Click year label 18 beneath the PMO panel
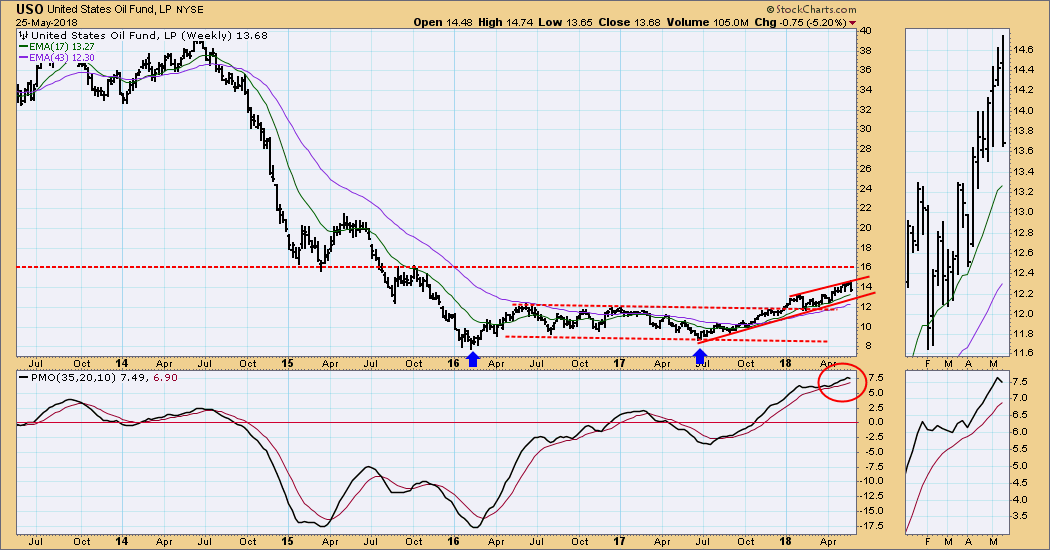The width and height of the screenshot is (1050, 550). click(x=785, y=541)
